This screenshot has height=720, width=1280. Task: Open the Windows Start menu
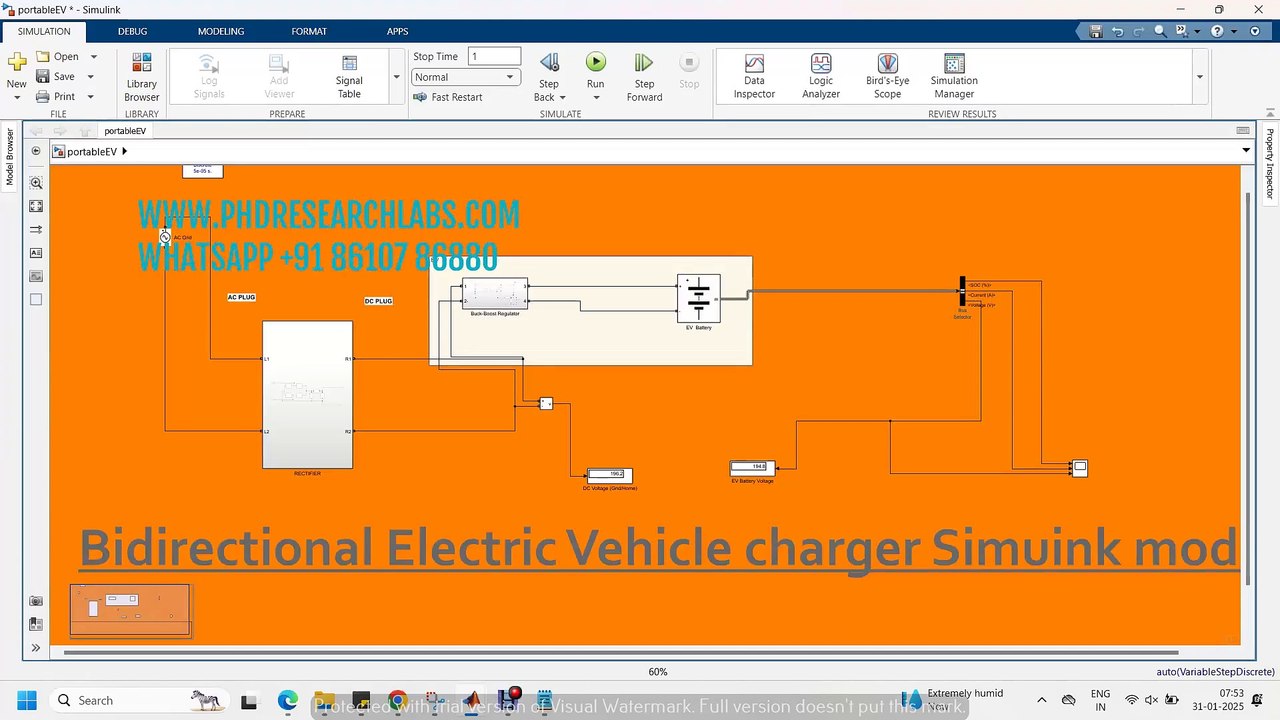pos(26,700)
